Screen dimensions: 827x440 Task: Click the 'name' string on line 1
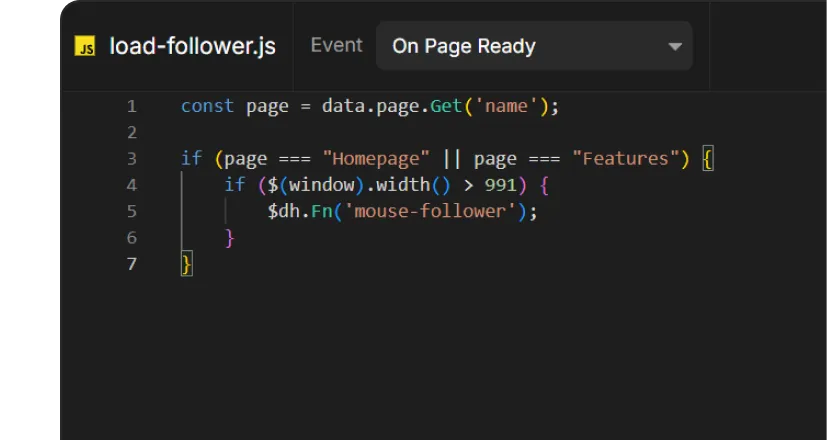pyautogui.click(x=506, y=106)
